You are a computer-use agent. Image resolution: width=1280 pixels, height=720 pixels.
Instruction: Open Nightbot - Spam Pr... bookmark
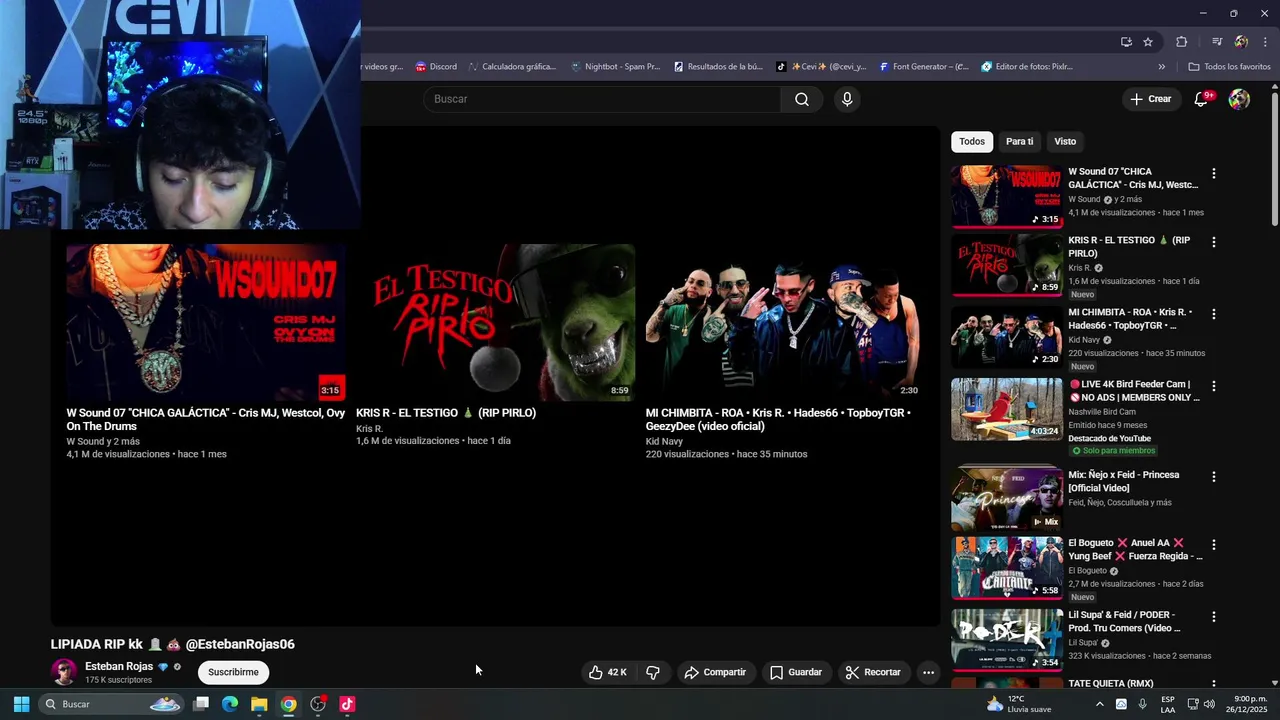coord(615,67)
